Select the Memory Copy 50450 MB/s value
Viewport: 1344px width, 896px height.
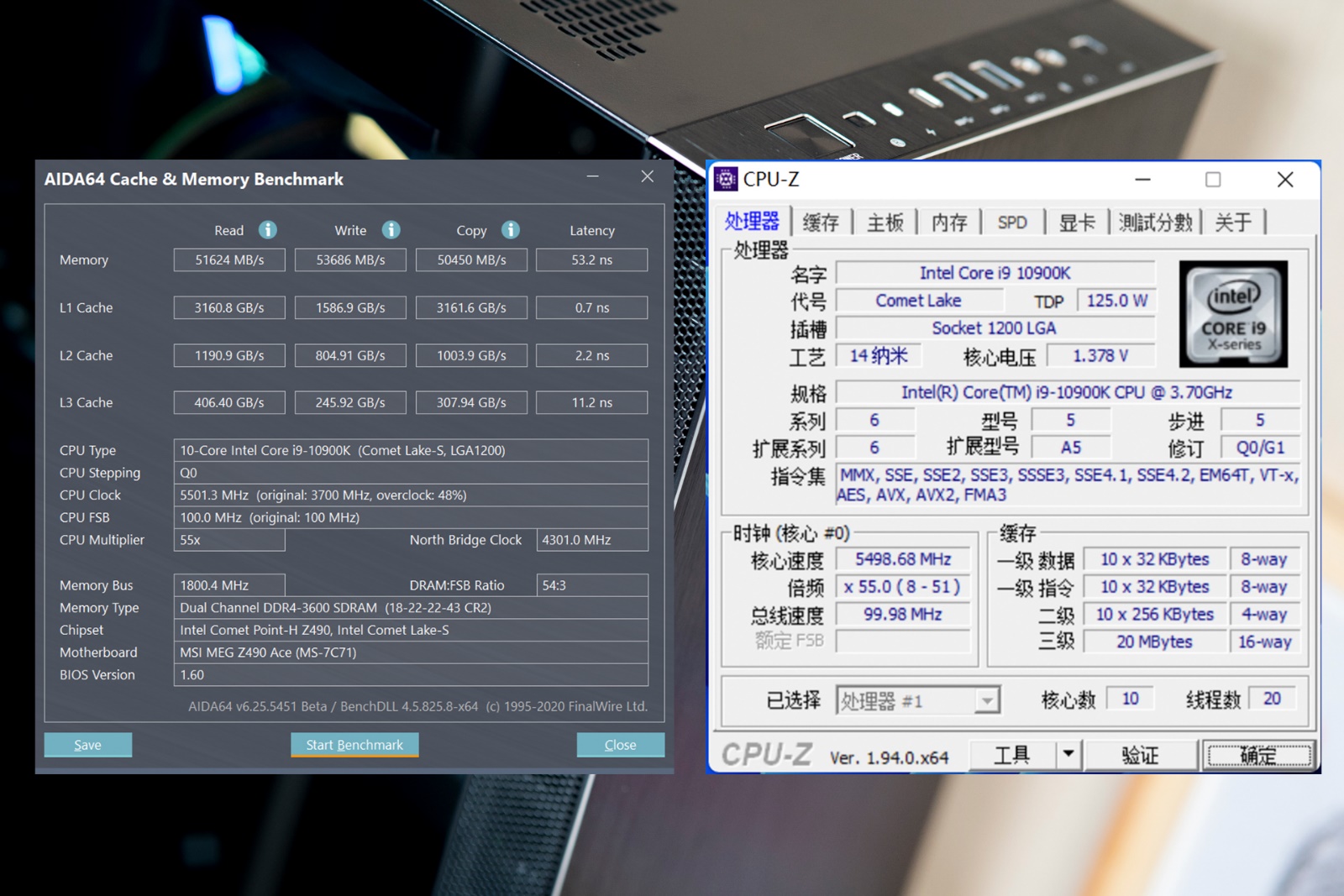(471, 259)
